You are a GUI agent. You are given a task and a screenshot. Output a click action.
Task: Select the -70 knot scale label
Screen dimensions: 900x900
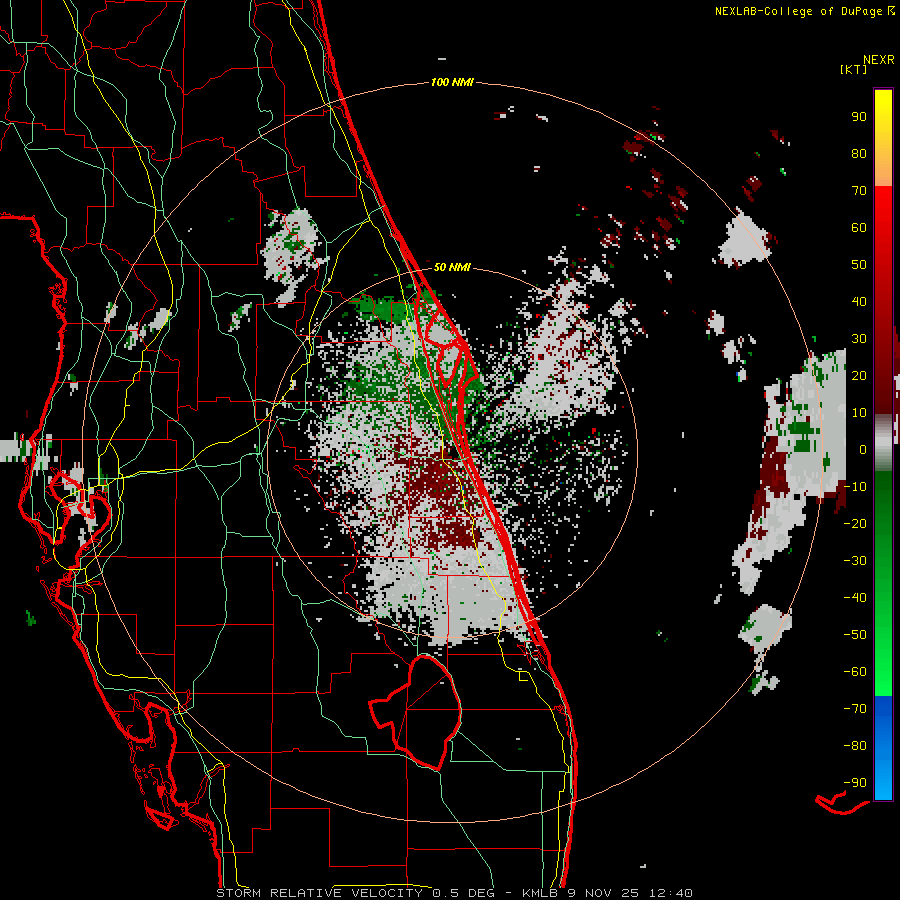(855, 709)
